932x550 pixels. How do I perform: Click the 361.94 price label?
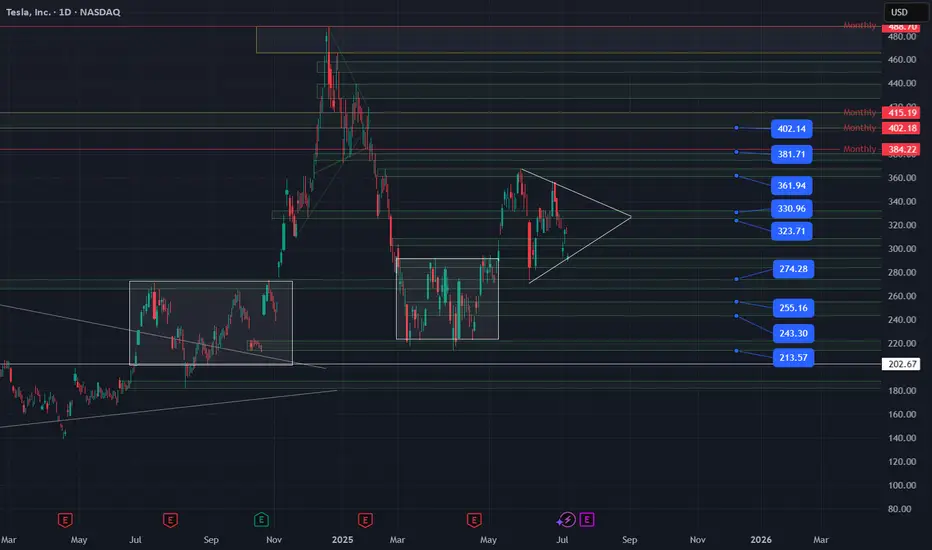tap(792, 186)
